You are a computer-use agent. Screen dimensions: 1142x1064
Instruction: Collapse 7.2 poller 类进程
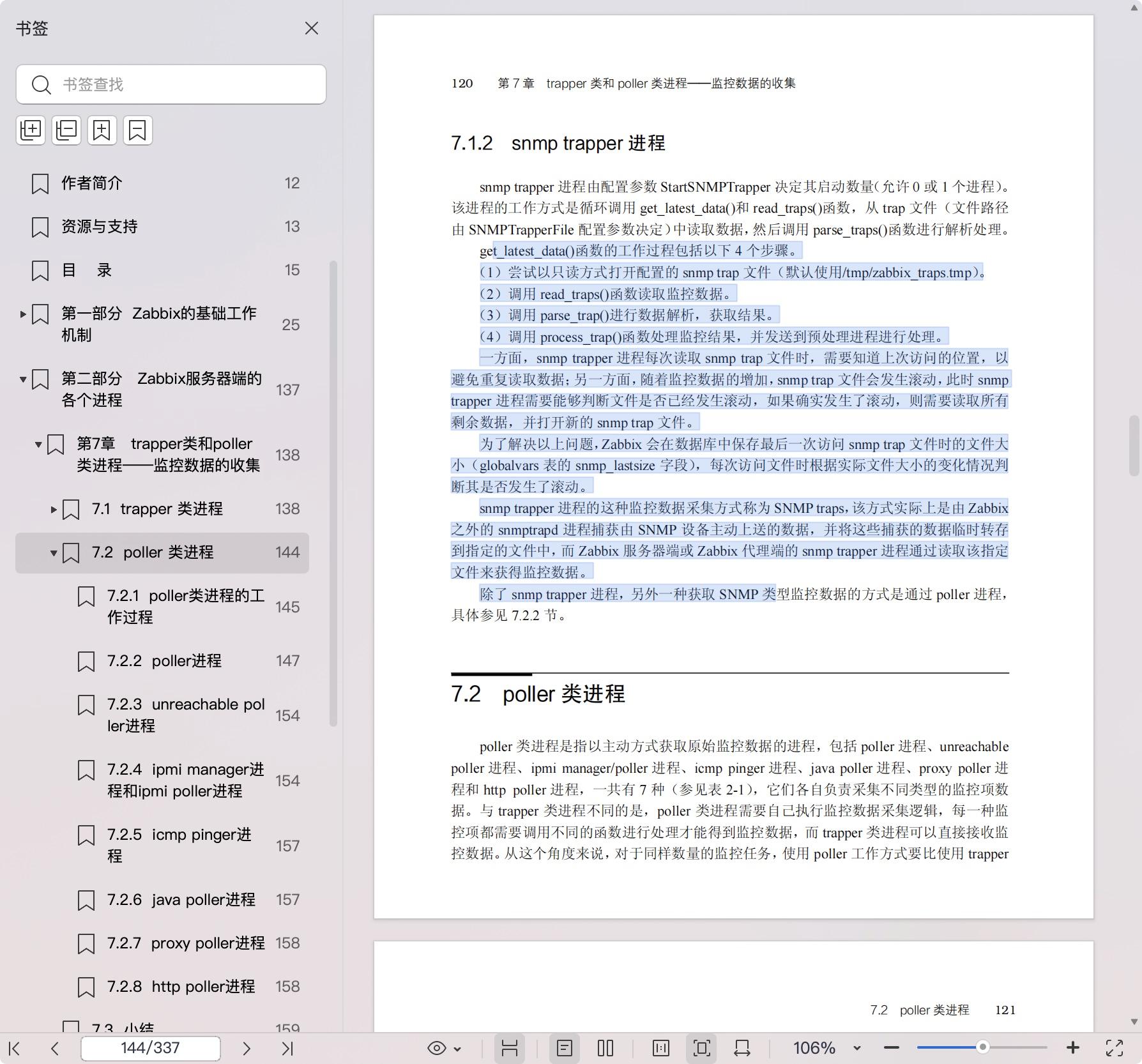(x=54, y=553)
